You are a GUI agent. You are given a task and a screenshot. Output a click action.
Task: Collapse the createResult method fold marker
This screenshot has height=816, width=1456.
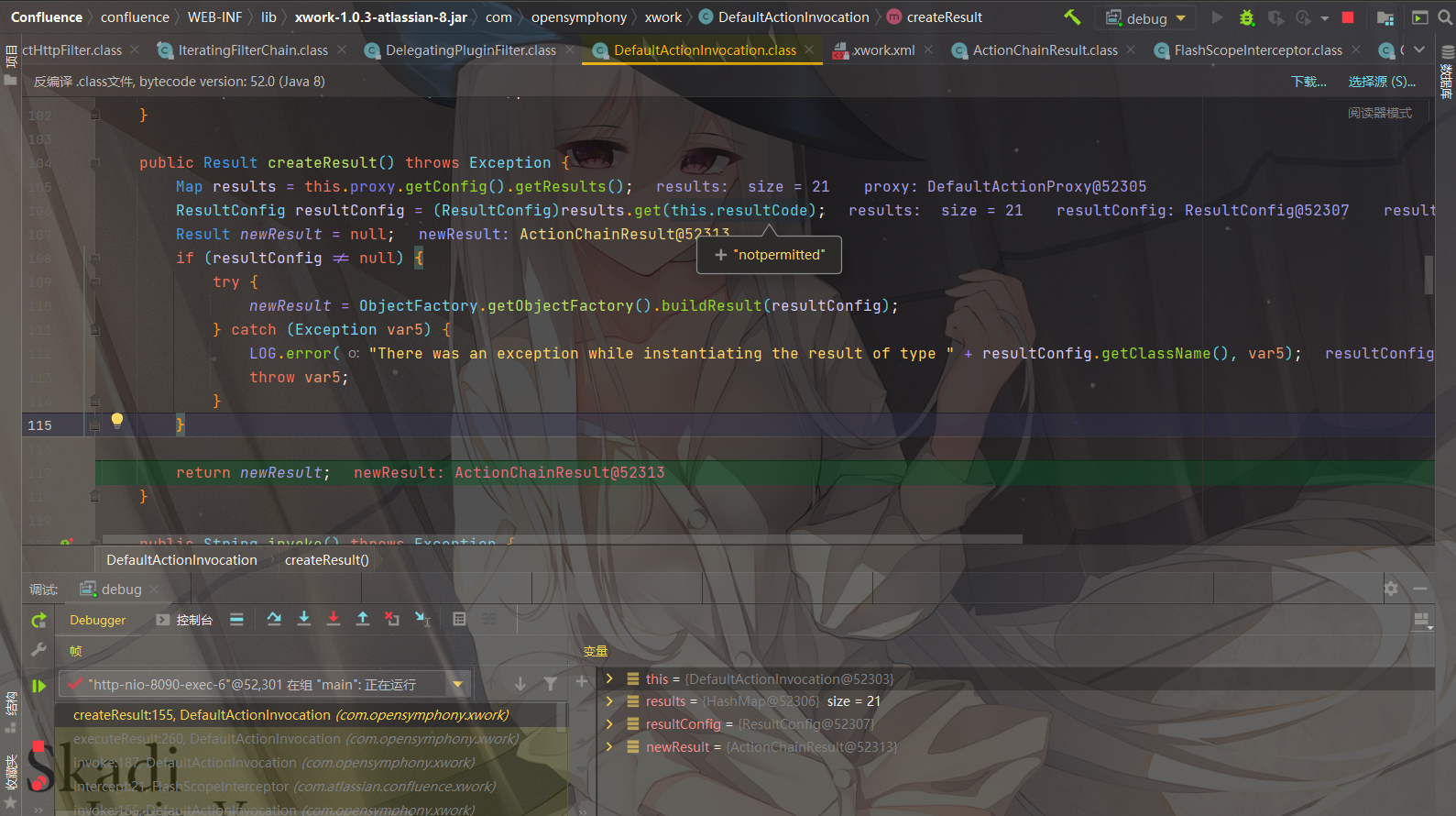tap(94, 163)
